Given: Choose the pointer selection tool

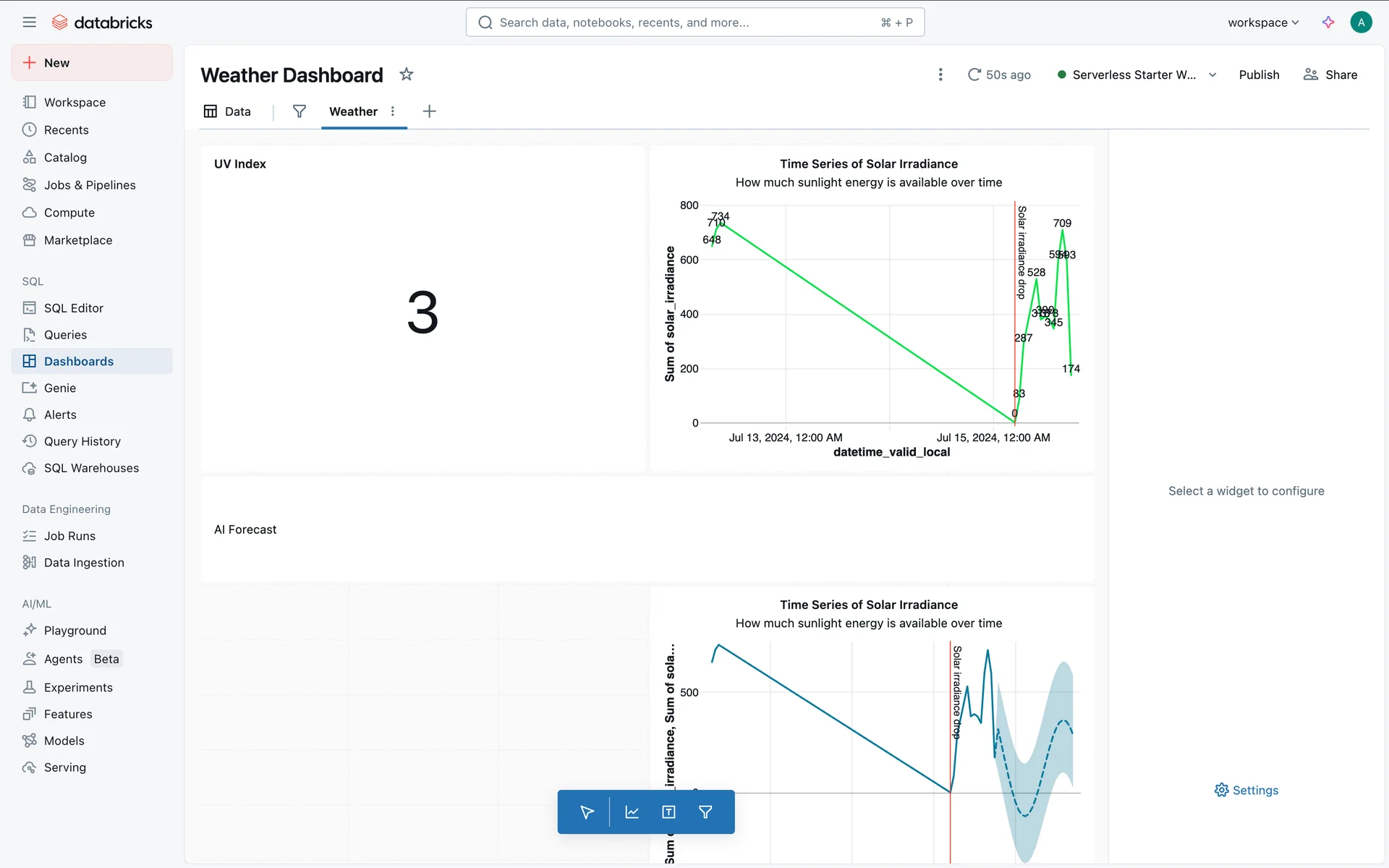Looking at the screenshot, I should (587, 812).
